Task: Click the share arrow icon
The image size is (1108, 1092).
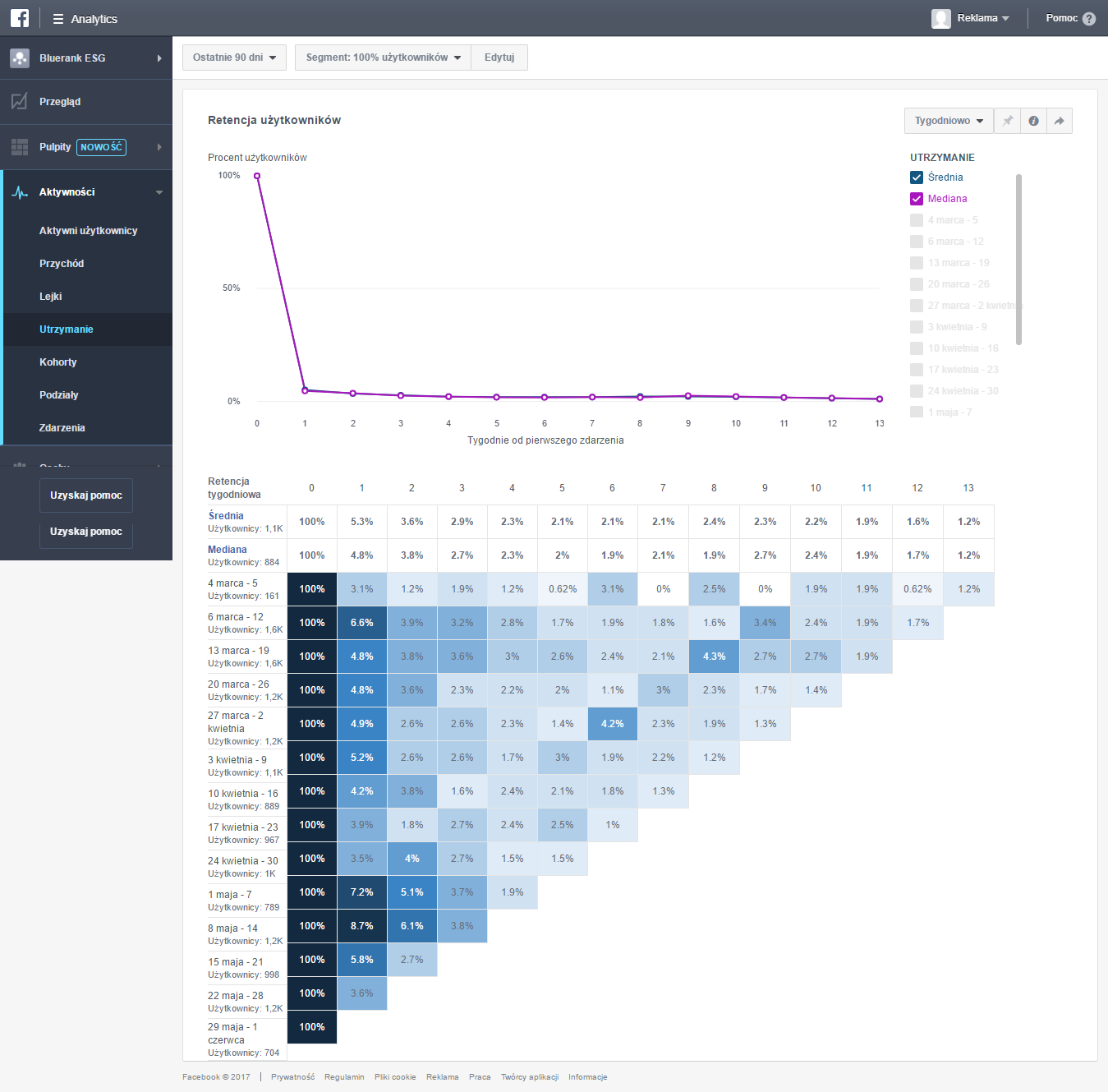Action: pyautogui.click(x=1060, y=121)
